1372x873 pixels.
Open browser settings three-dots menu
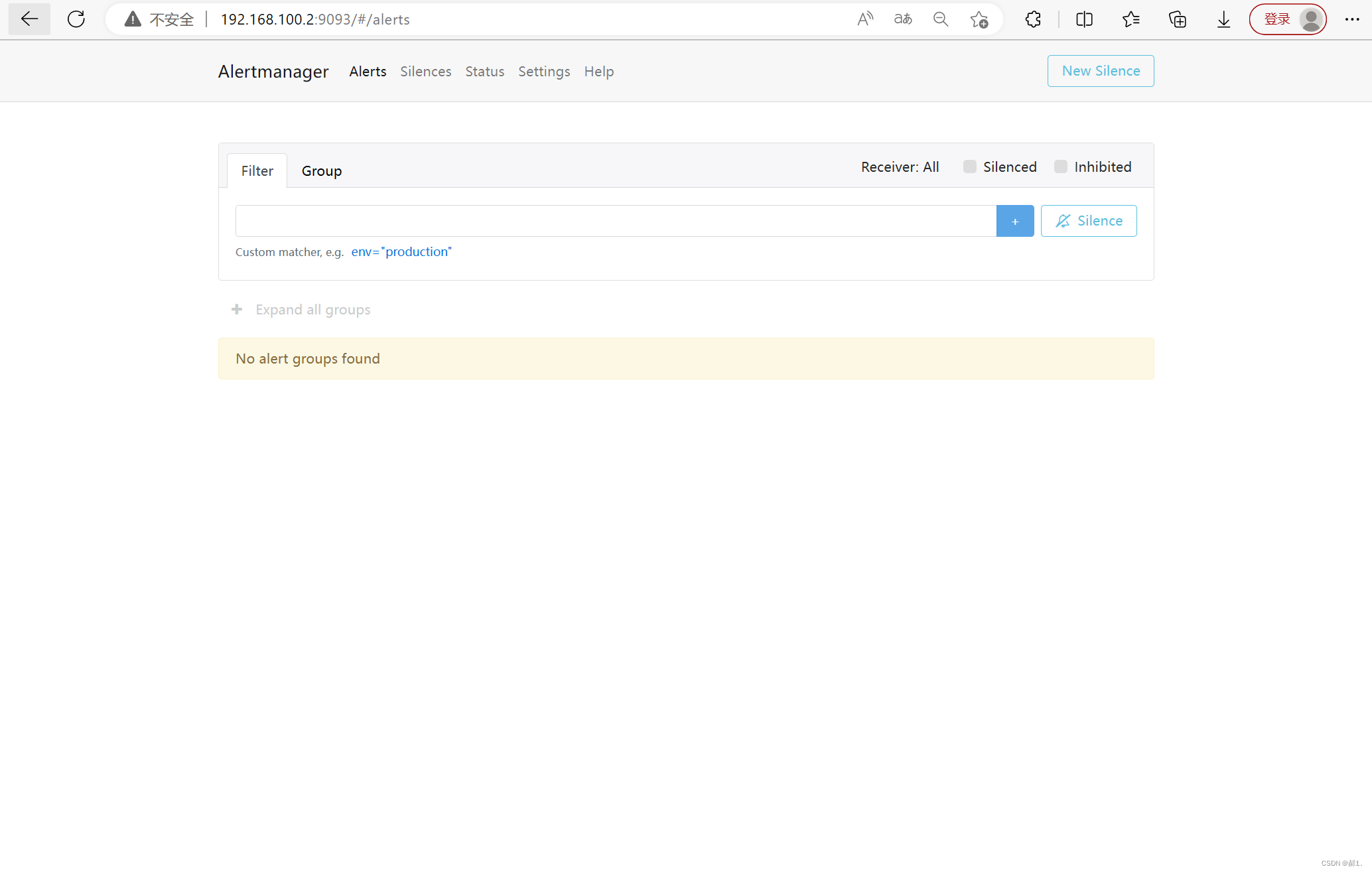1351,19
